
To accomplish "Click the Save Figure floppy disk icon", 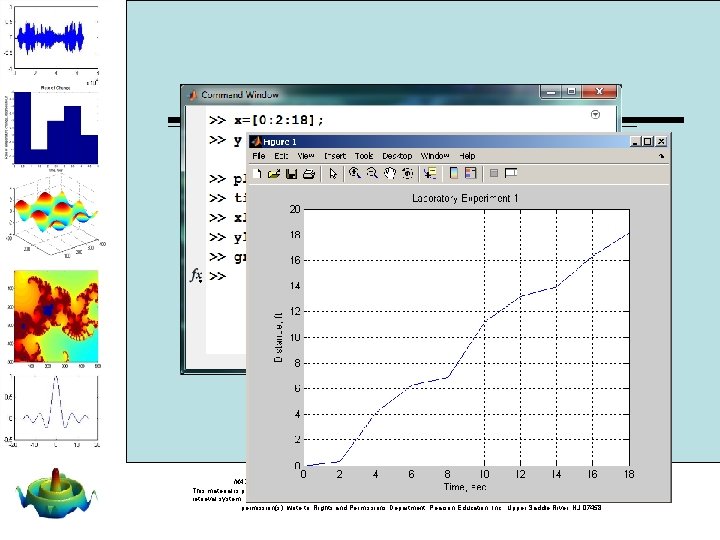I will click(x=292, y=174).
